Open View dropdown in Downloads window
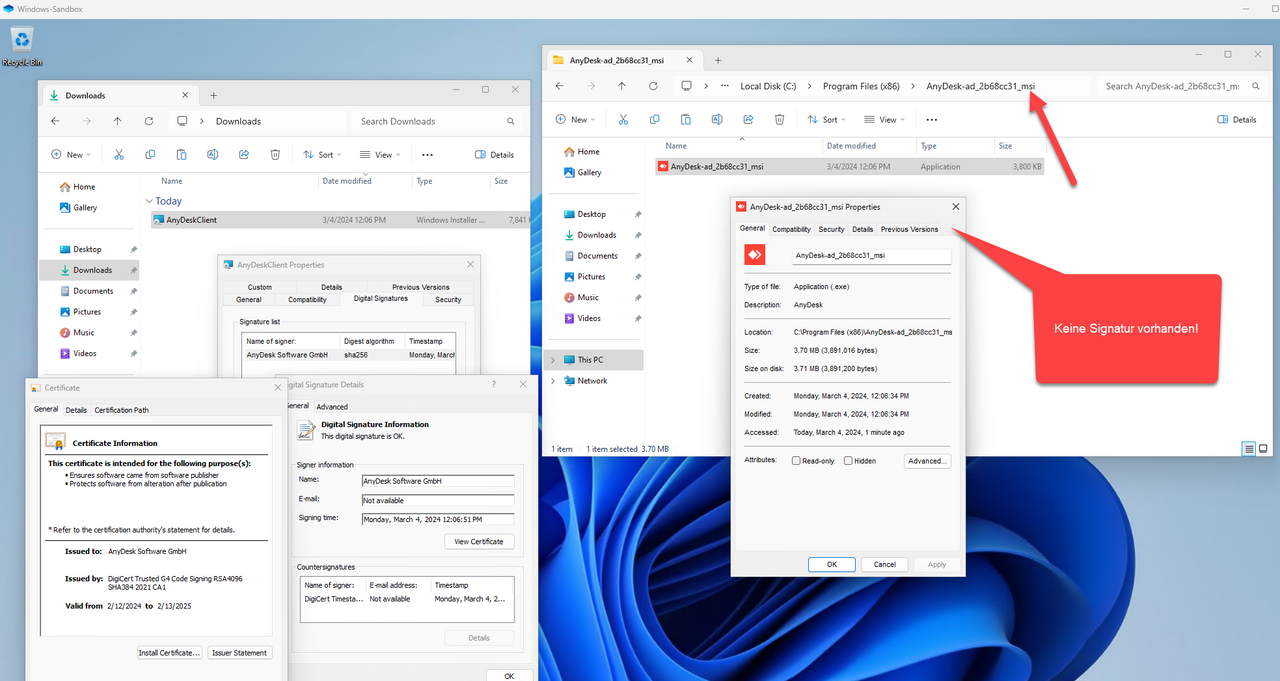 380,155
